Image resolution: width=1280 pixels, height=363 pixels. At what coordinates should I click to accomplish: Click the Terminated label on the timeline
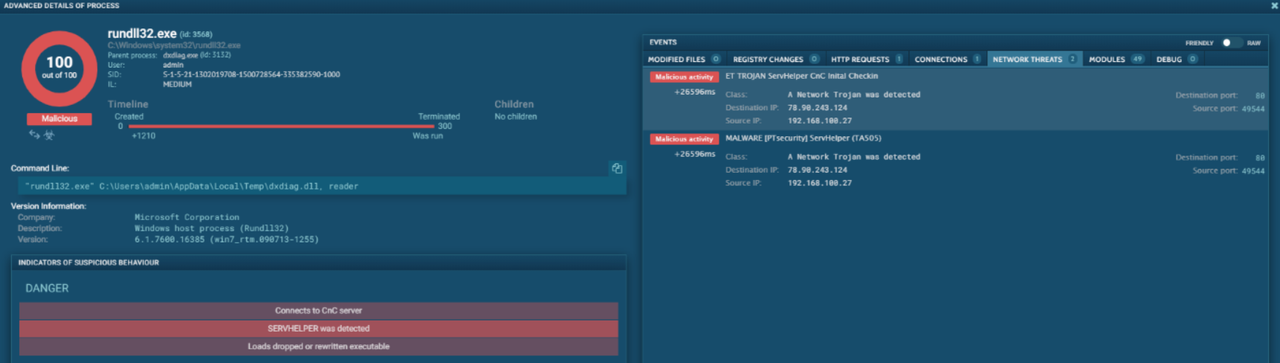pyautogui.click(x=439, y=117)
